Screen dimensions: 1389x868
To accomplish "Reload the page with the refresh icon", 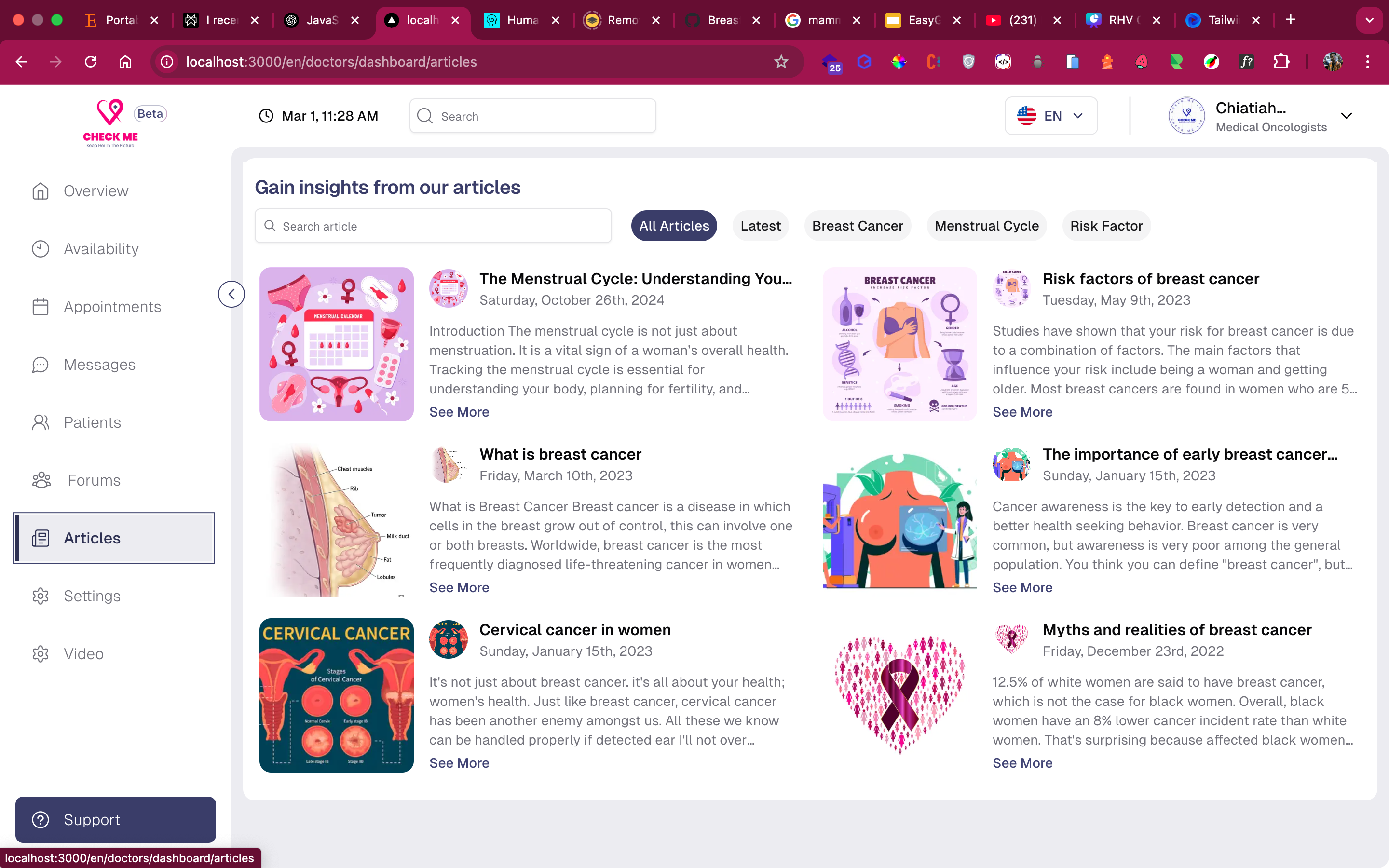I will 91,62.
